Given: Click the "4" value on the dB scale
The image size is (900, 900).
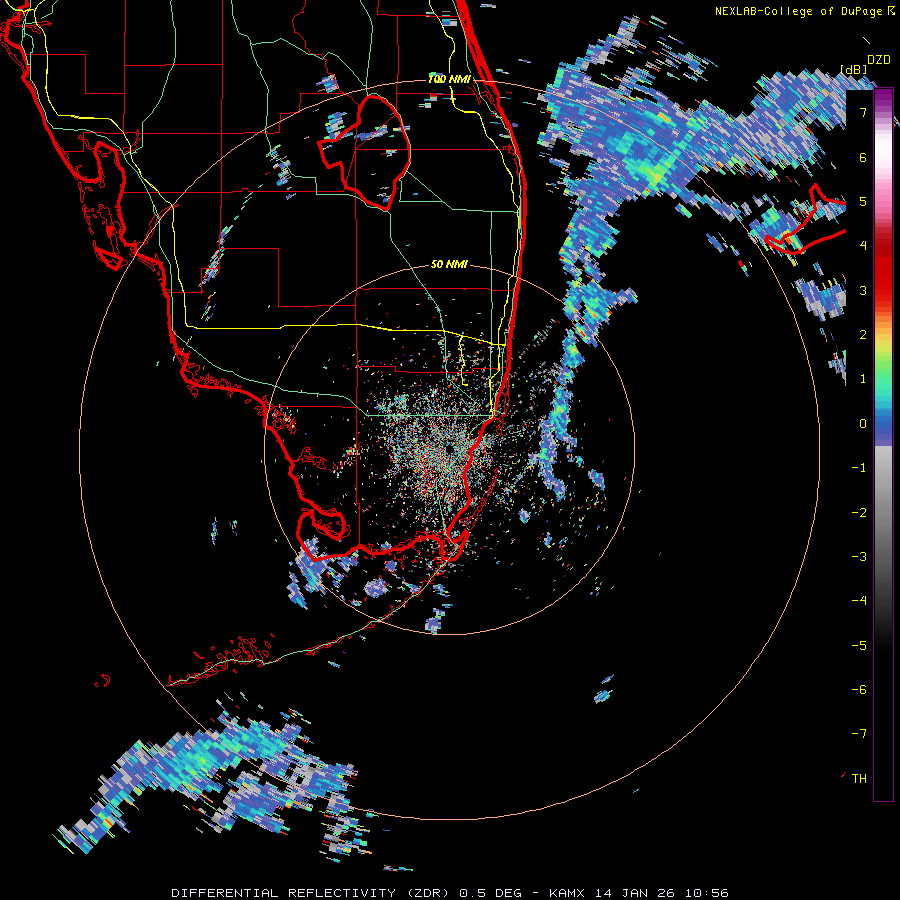Looking at the screenshot, I should pyautogui.click(x=863, y=246).
